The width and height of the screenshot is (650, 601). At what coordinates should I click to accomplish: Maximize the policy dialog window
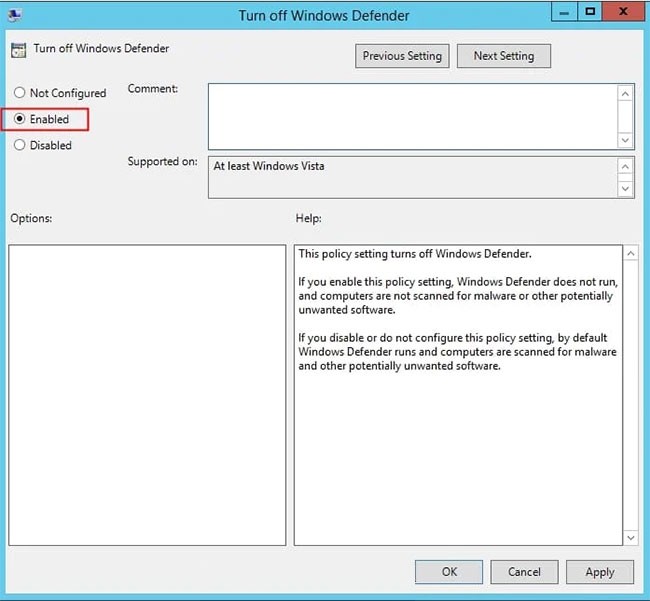click(591, 14)
